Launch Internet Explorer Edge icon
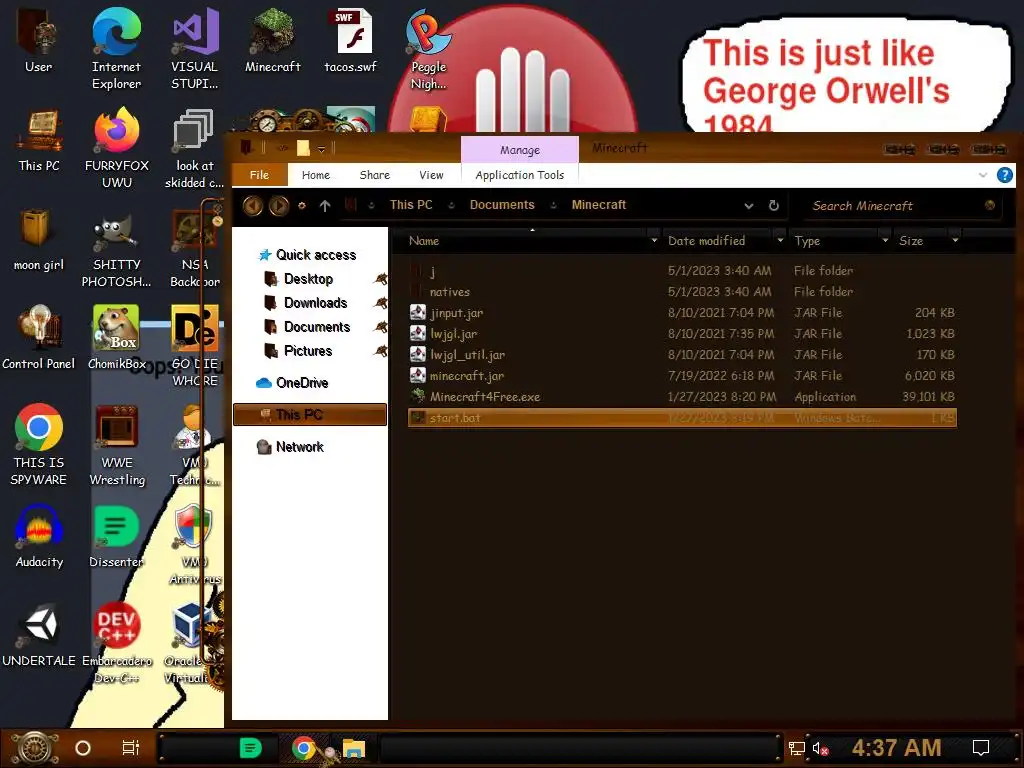The image size is (1024, 768). [116, 48]
